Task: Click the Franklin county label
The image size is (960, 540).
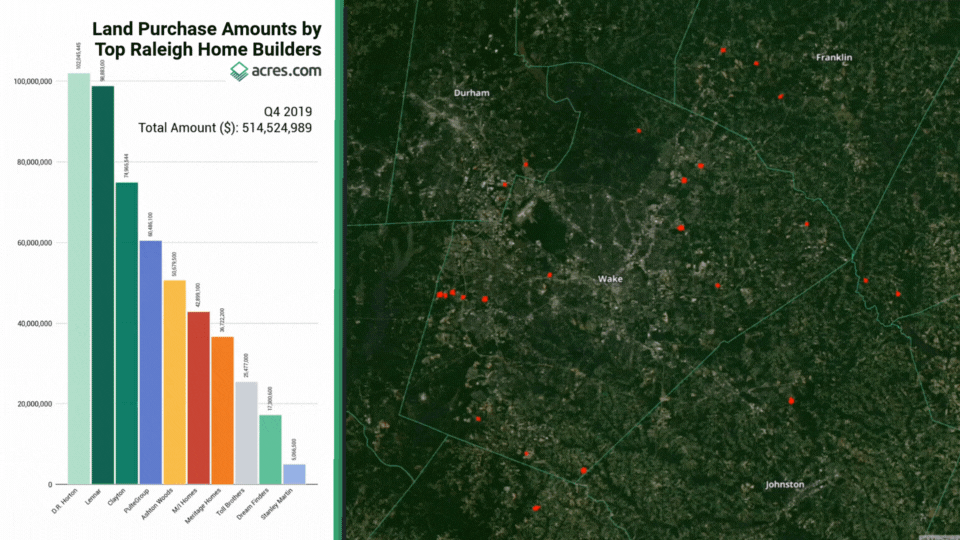Action: coord(833,58)
